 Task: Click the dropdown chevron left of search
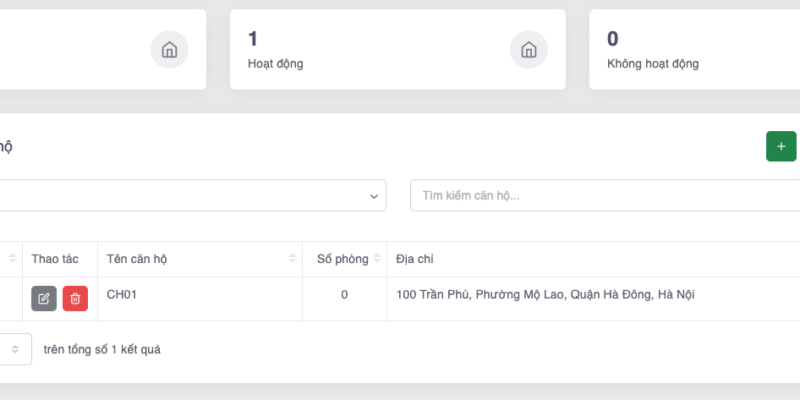tap(375, 196)
